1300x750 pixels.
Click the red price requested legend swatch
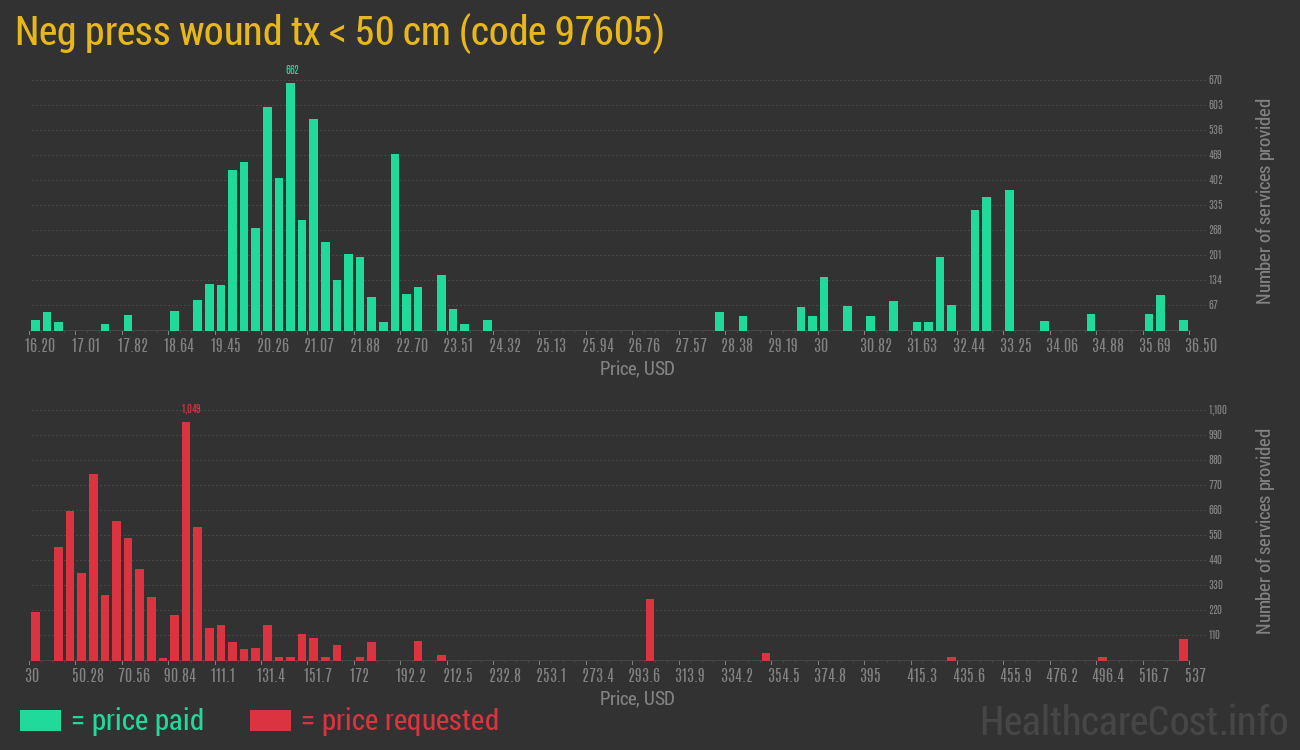tap(270, 720)
